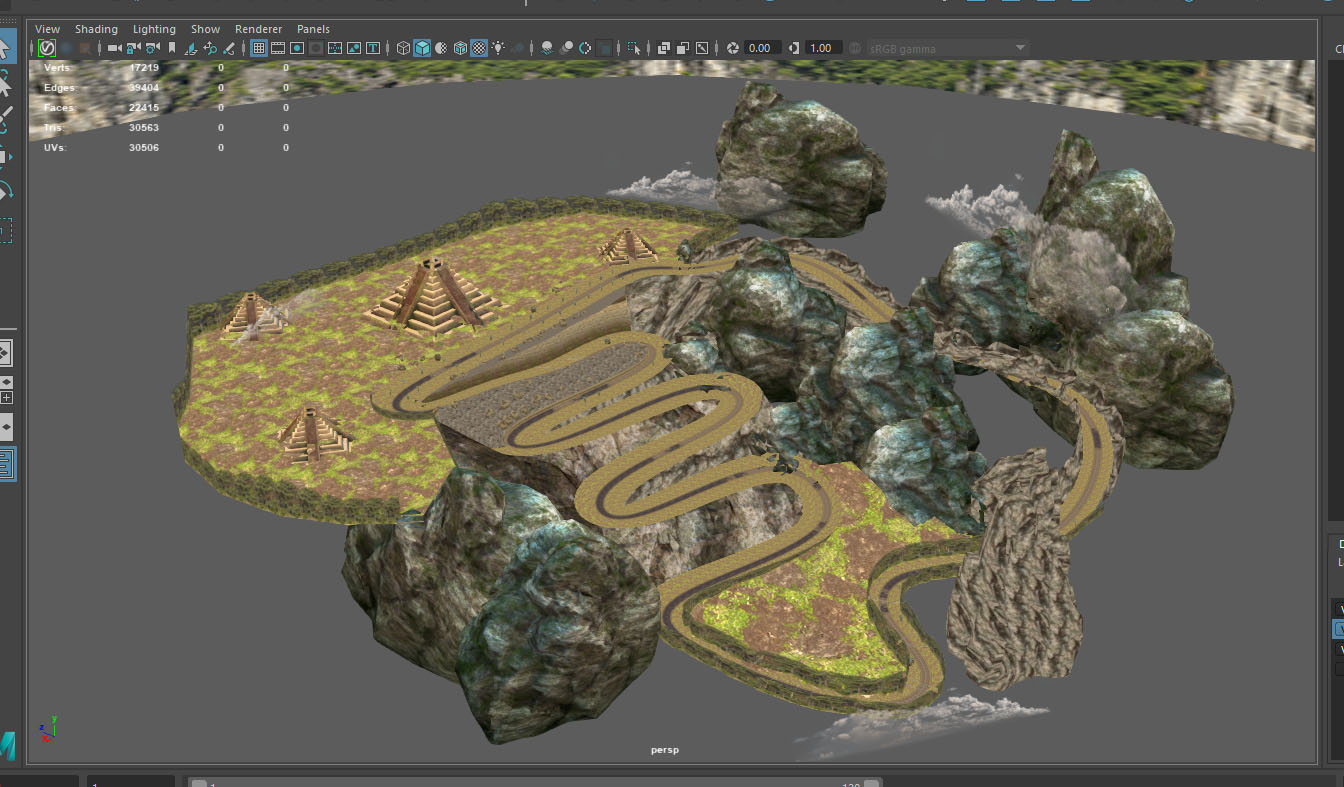This screenshot has width=1344, height=787.
Task: Activate the Paint Selection brush tool
Action: [5, 119]
